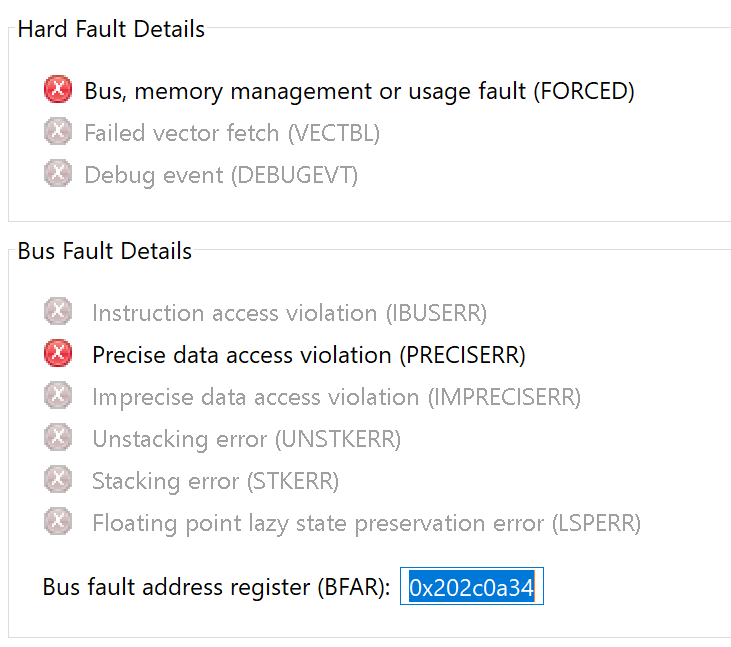Click the grey LSPERR status icon
Viewport: 731px width, 647px height.
(x=58, y=521)
